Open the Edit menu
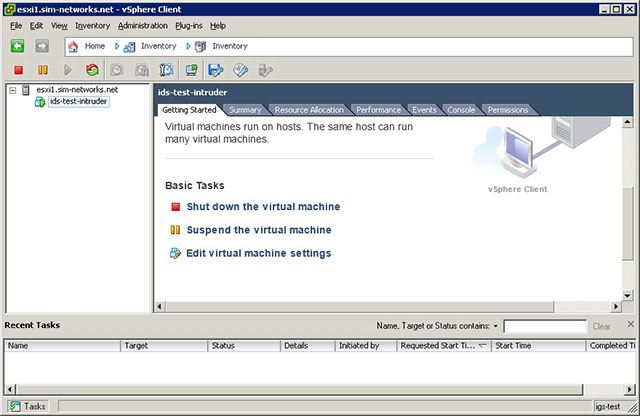The image size is (640, 416). point(36,26)
